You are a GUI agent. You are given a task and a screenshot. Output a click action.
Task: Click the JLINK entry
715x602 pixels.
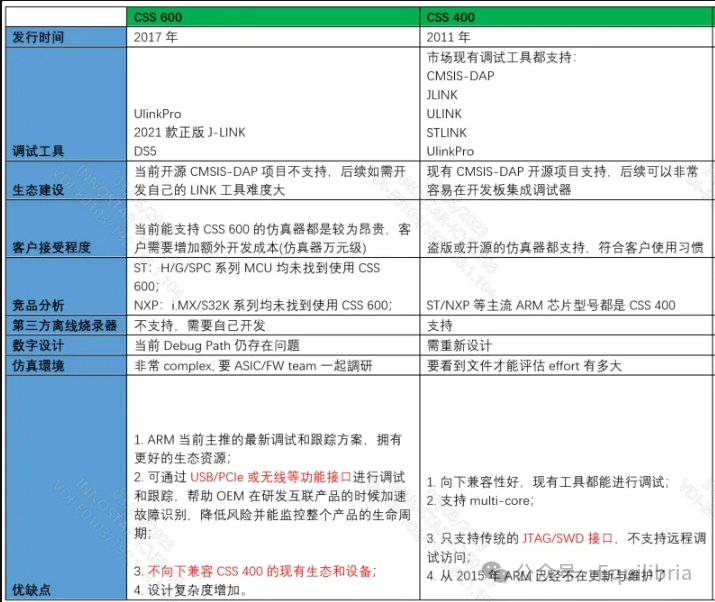442,95
